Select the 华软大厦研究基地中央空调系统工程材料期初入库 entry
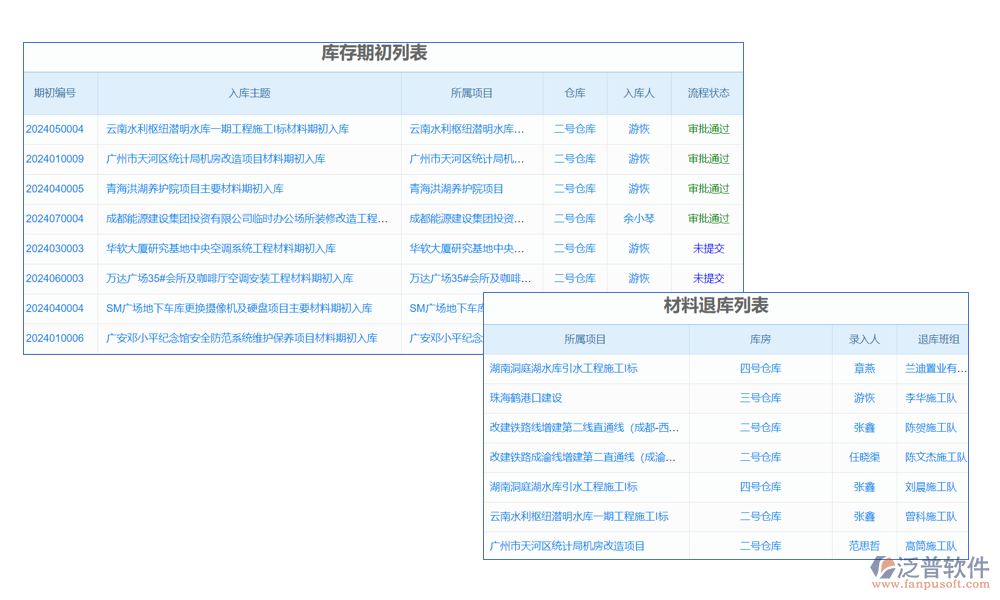The height and width of the screenshot is (600, 1000). [221, 249]
